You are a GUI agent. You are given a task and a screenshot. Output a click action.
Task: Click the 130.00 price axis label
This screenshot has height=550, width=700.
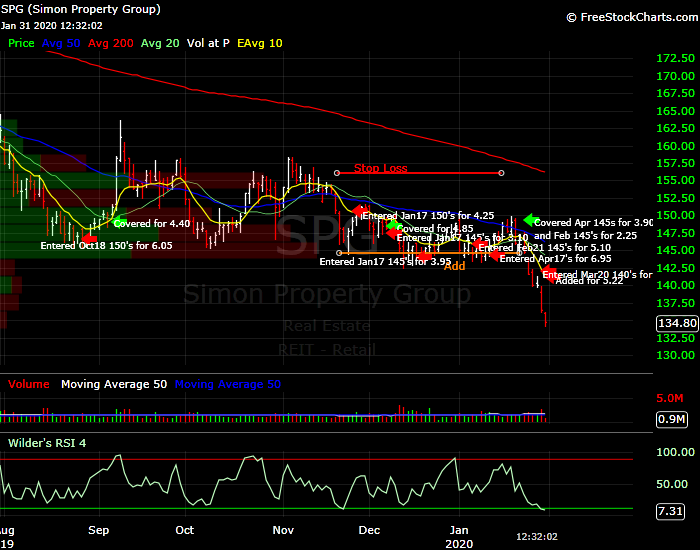pyautogui.click(x=675, y=355)
